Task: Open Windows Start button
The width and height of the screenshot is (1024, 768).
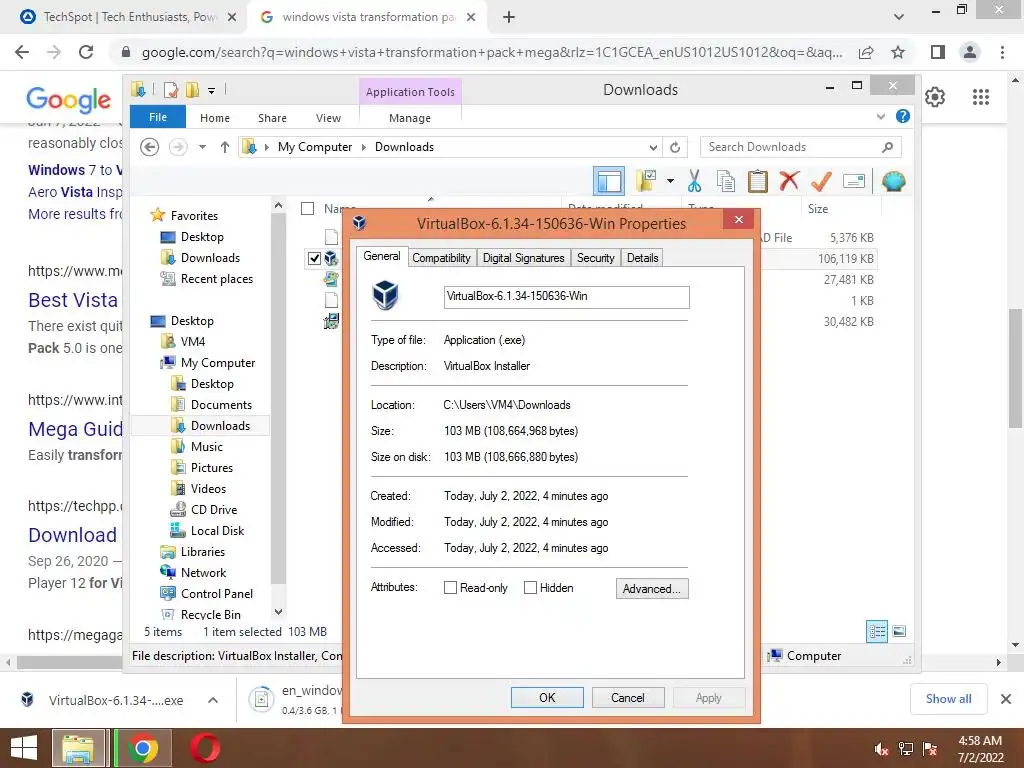Action: 24,748
